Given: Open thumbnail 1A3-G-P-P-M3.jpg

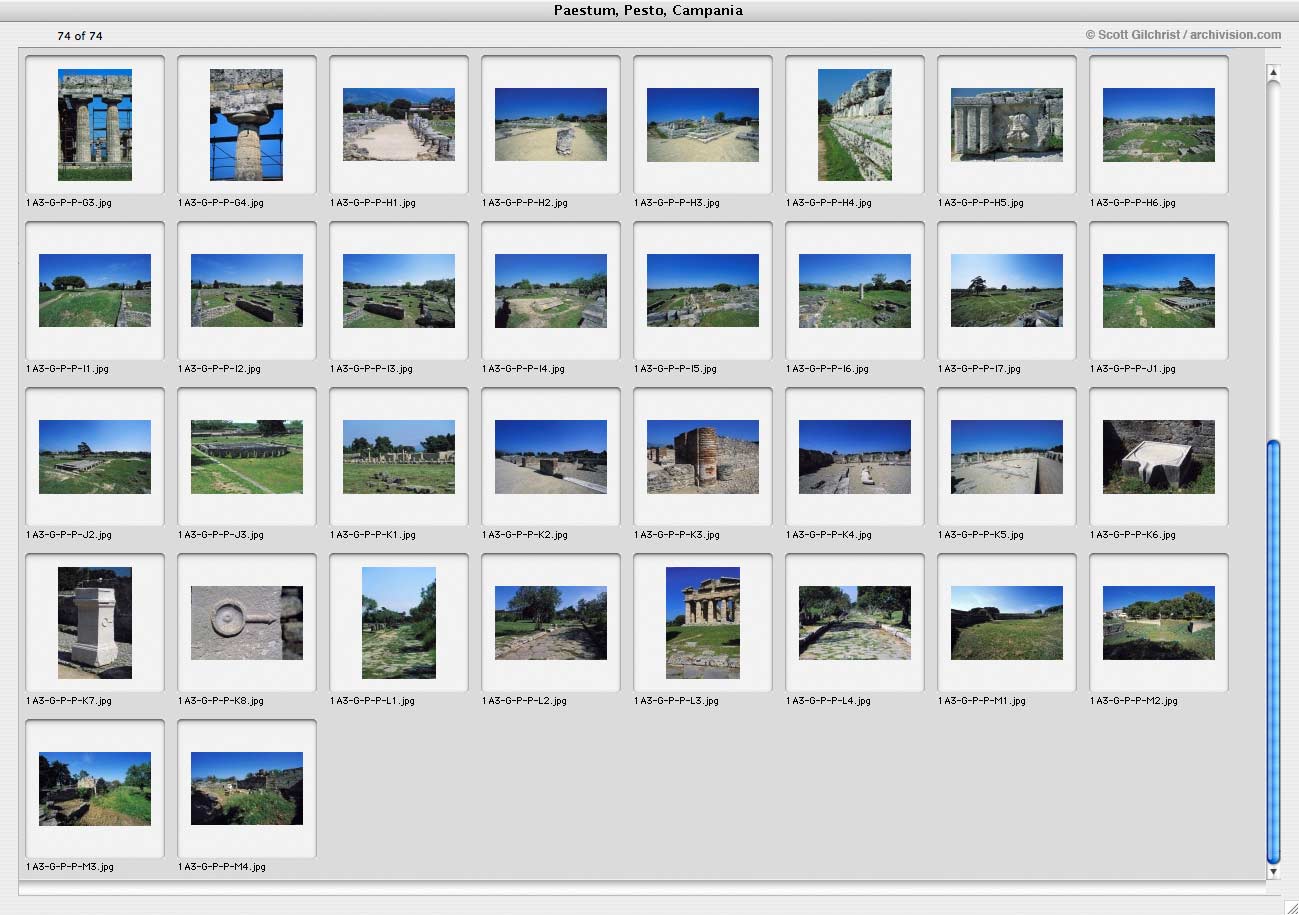Looking at the screenshot, I should click(x=95, y=789).
